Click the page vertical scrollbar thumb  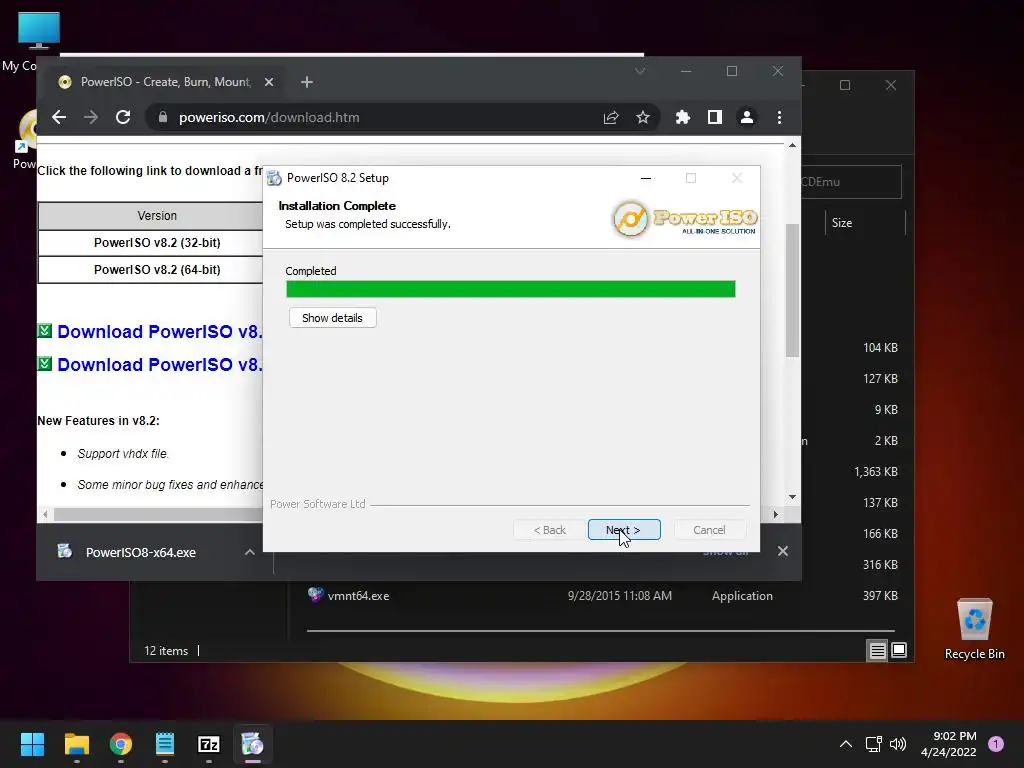pyautogui.click(x=792, y=289)
